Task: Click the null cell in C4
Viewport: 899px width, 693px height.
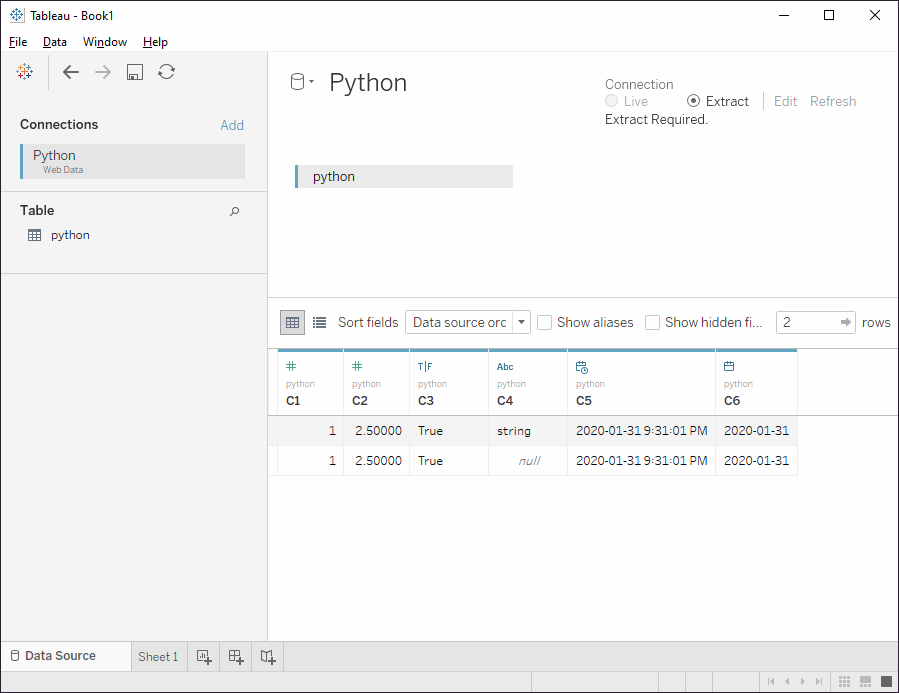Action: (x=528, y=461)
